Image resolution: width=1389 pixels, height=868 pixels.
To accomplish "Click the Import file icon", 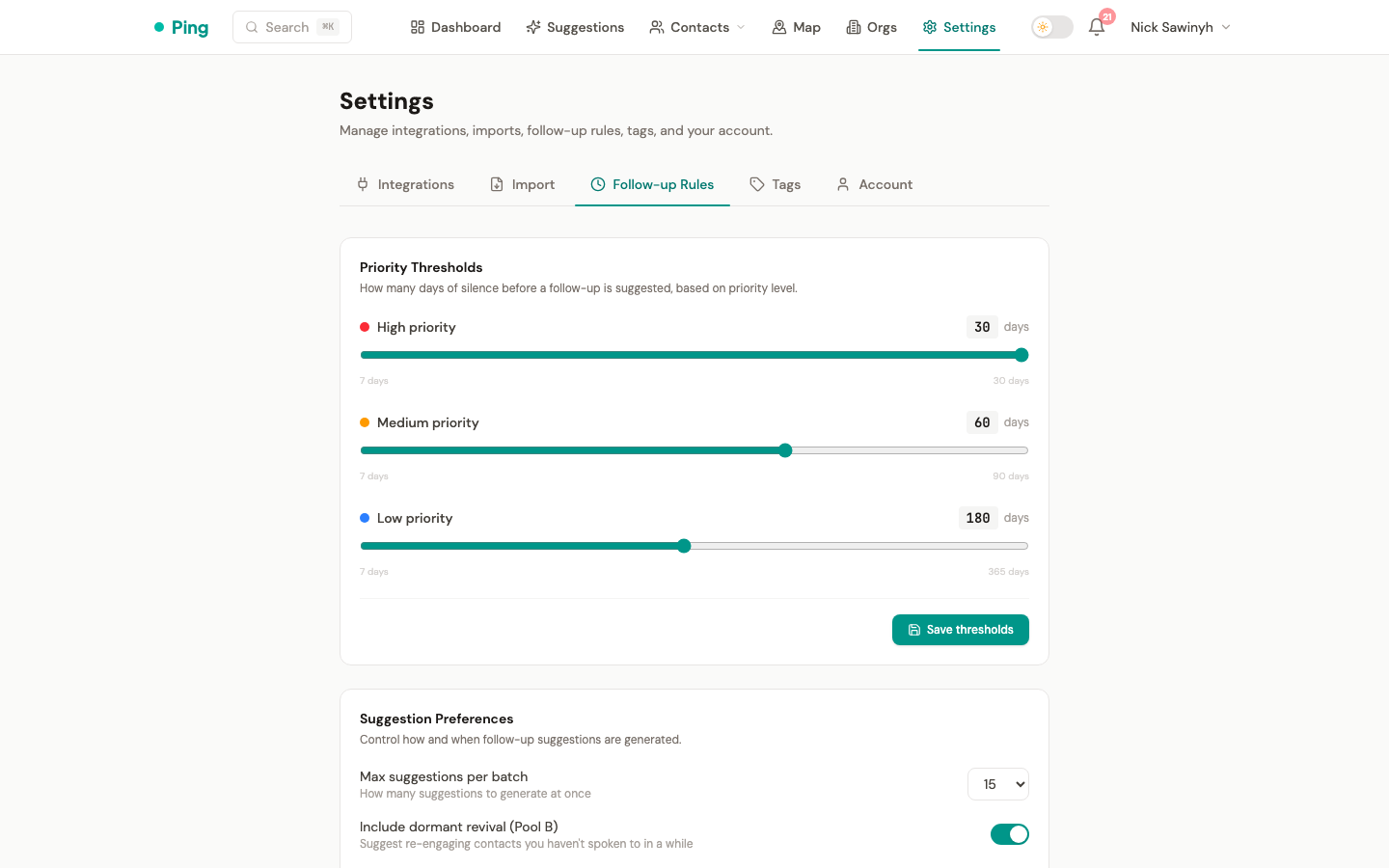I will [x=497, y=184].
